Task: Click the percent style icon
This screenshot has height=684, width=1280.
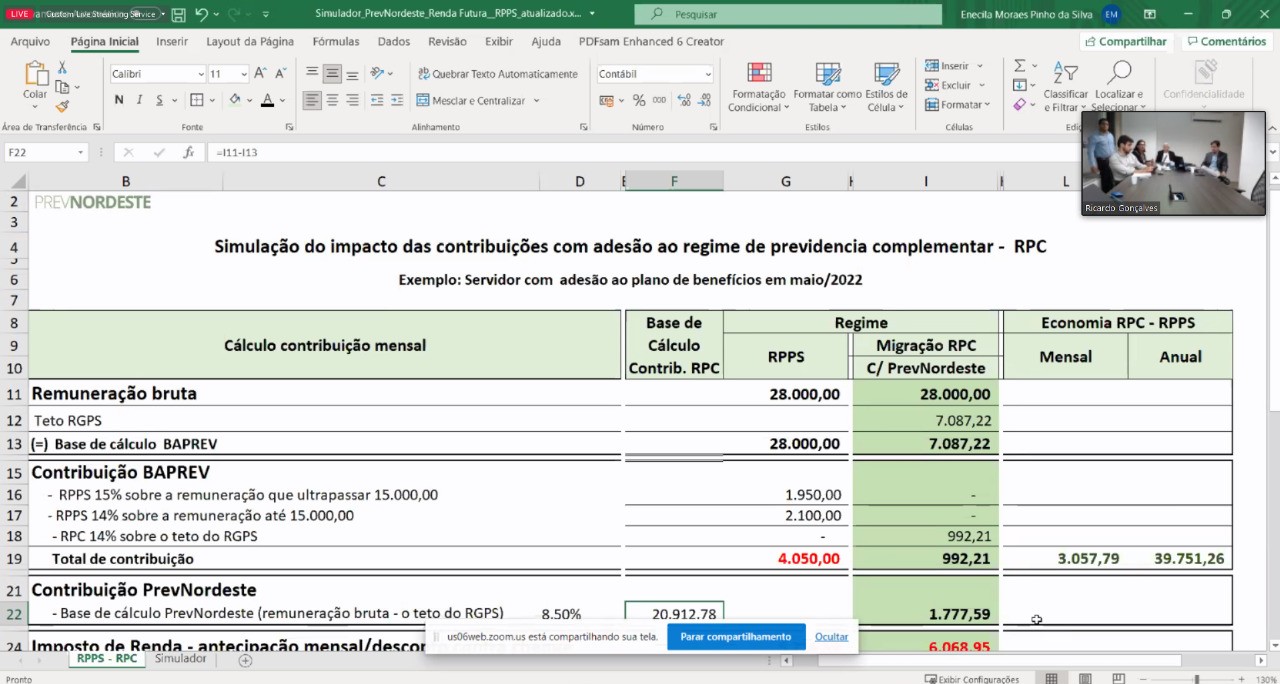Action: click(640, 100)
